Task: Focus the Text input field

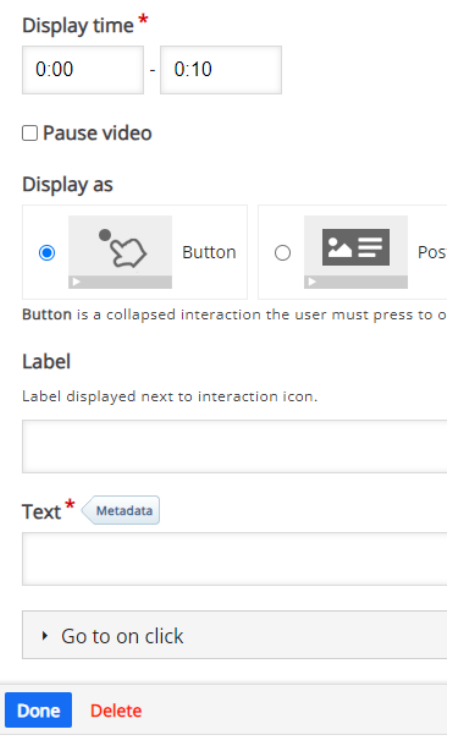Action: tap(235, 559)
